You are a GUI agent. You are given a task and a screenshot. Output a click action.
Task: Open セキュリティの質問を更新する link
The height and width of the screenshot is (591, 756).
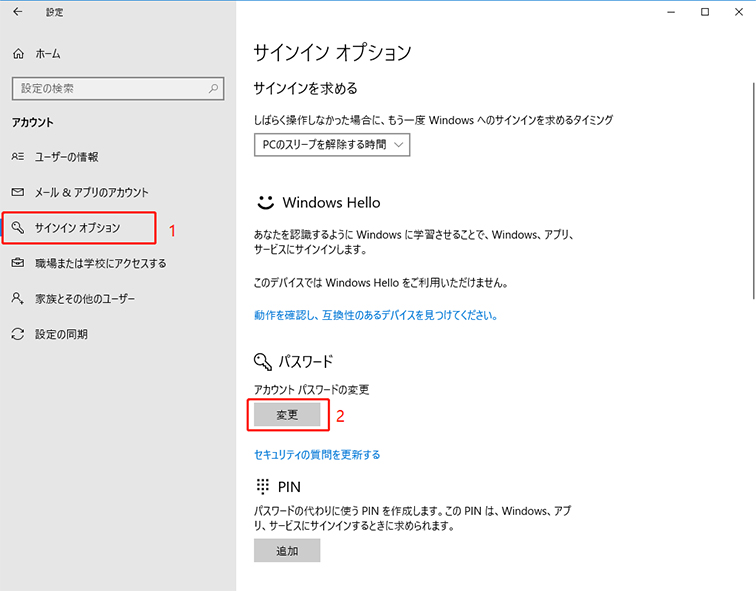(x=317, y=455)
